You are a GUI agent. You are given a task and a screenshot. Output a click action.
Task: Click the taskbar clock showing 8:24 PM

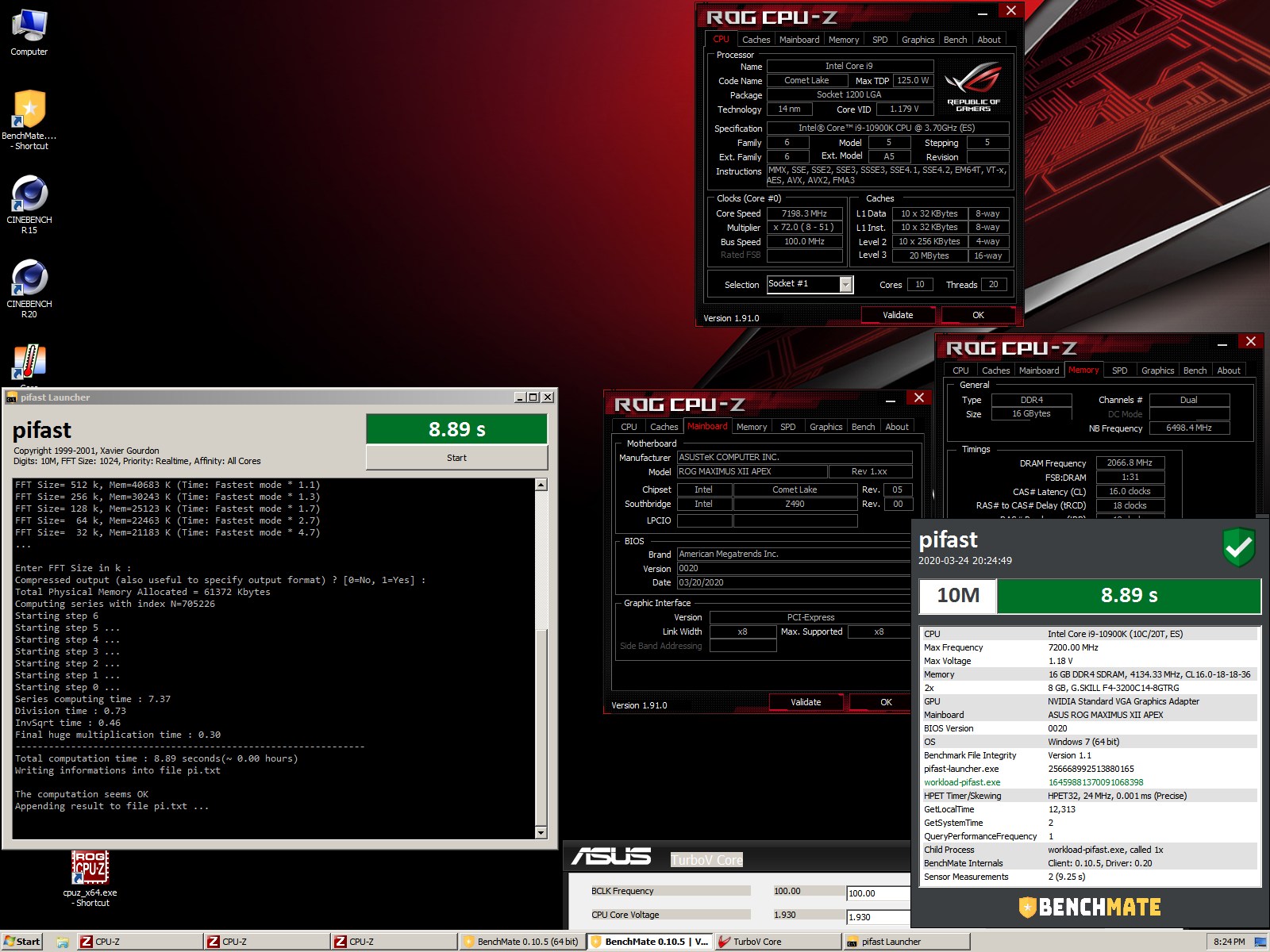pyautogui.click(x=1229, y=942)
